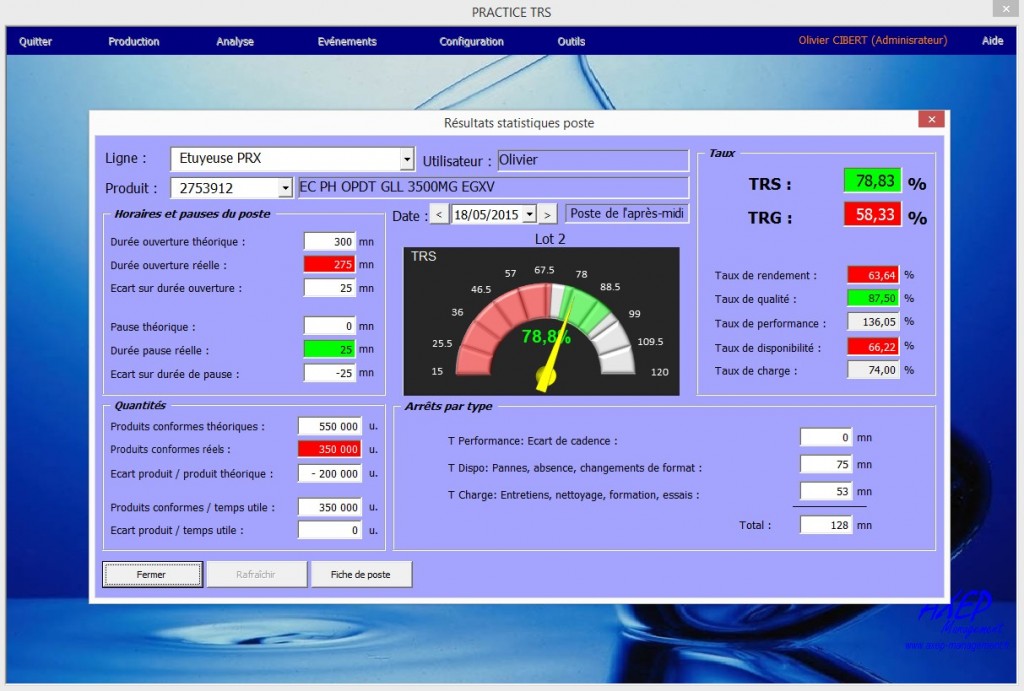
Task: Click the Quantités group heading
Action: coord(140,405)
